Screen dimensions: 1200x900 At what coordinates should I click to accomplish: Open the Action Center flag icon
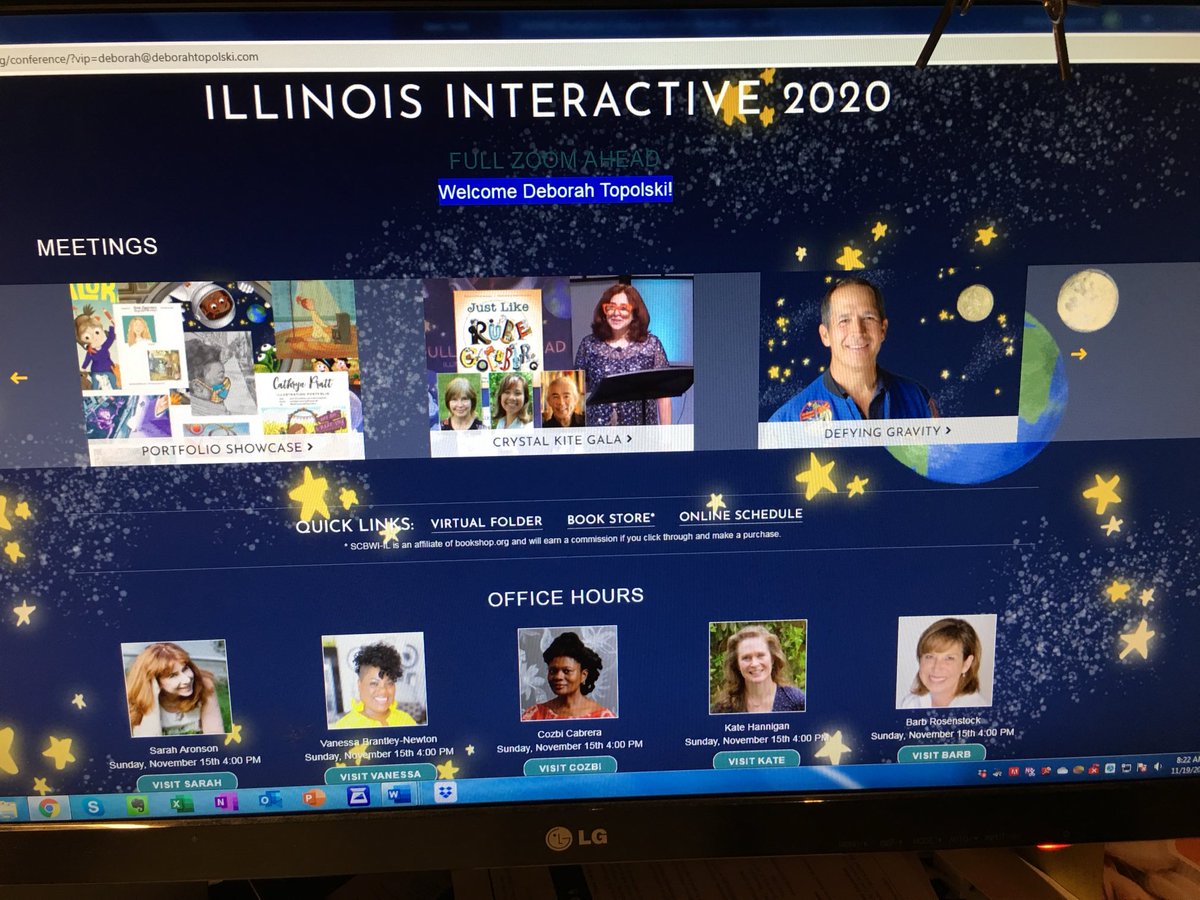1142,767
